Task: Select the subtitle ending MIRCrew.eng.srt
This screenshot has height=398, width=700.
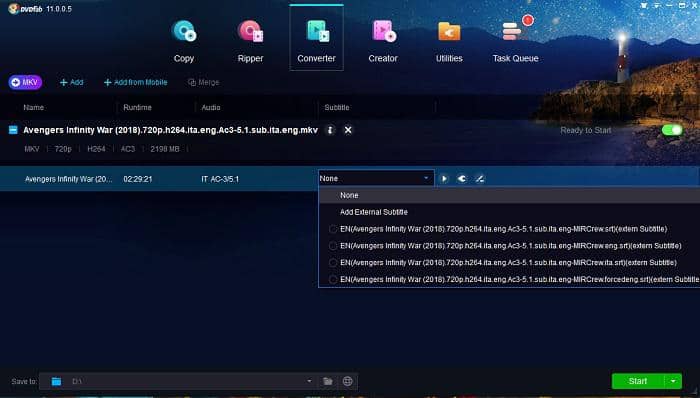Action: (509, 246)
